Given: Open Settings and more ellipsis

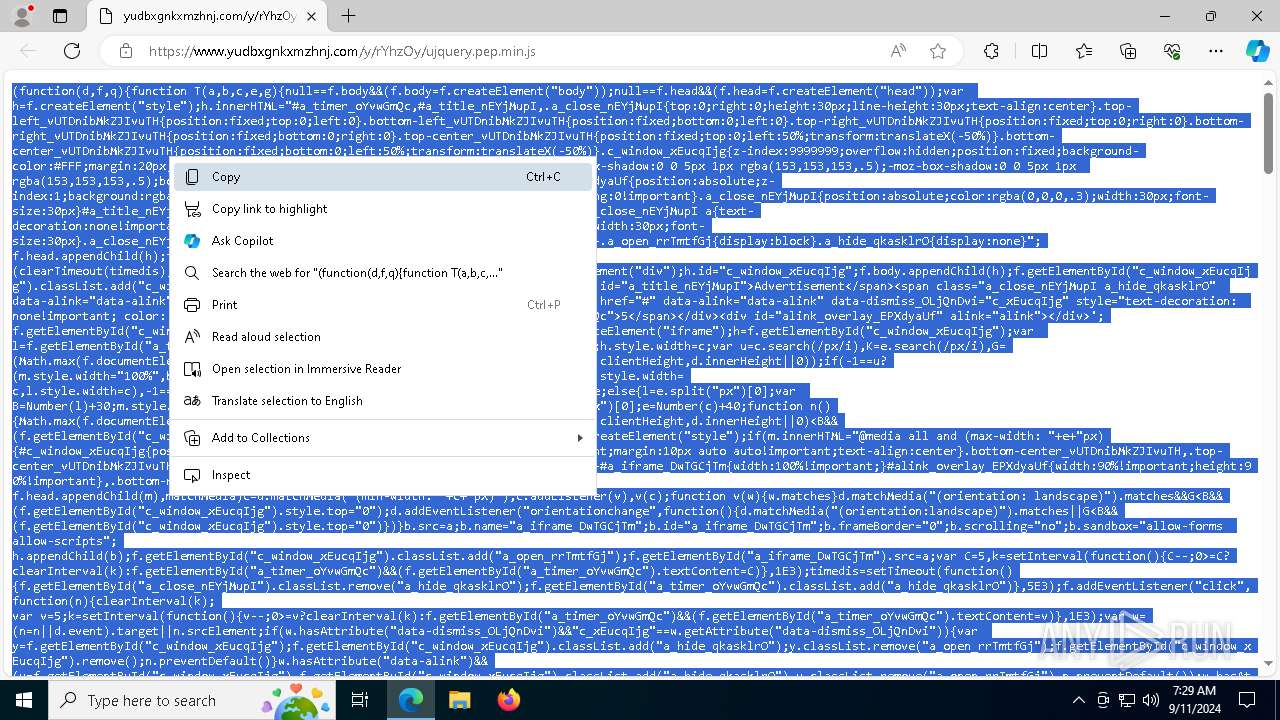Looking at the screenshot, I should [x=1216, y=51].
